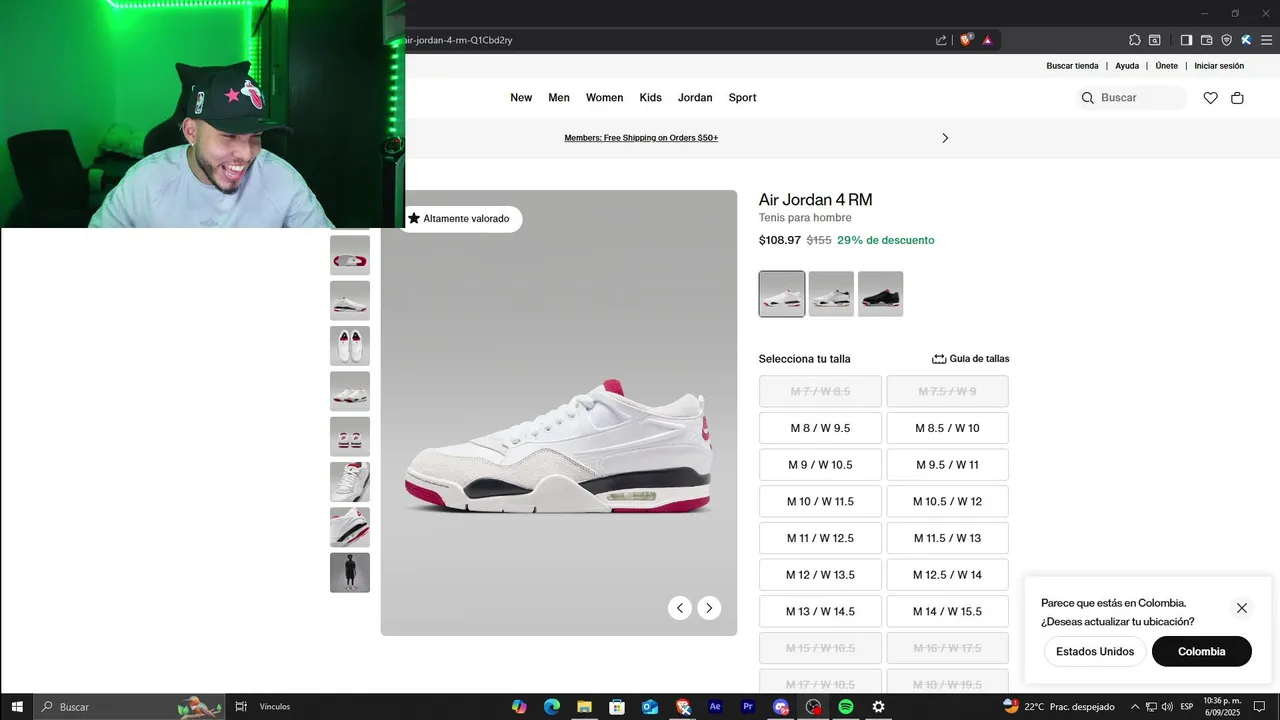The image size is (1280, 720).
Task: Open Microsoft Store from taskbar
Action: 617,707
